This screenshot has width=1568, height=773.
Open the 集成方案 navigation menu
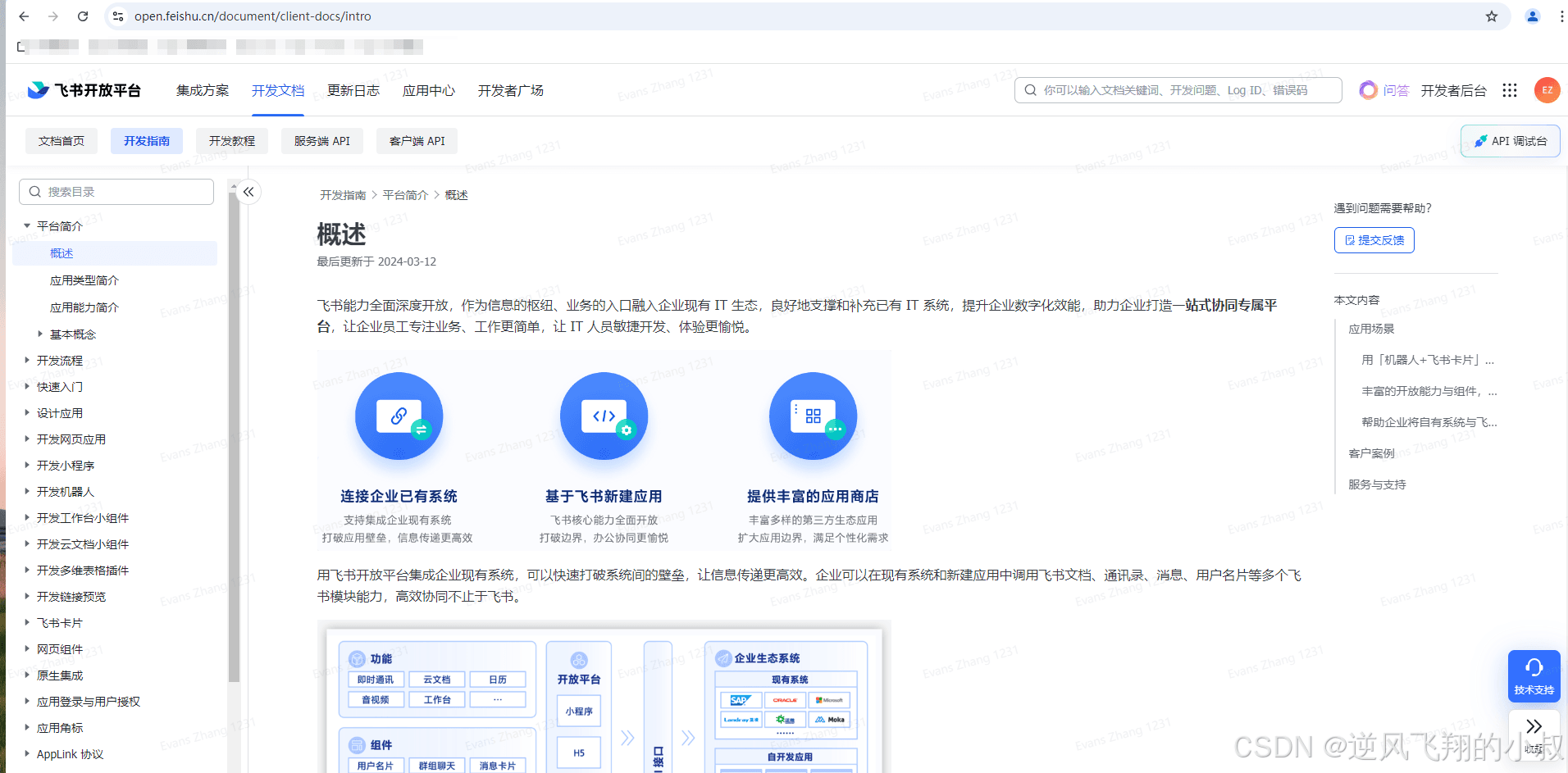pyautogui.click(x=203, y=90)
